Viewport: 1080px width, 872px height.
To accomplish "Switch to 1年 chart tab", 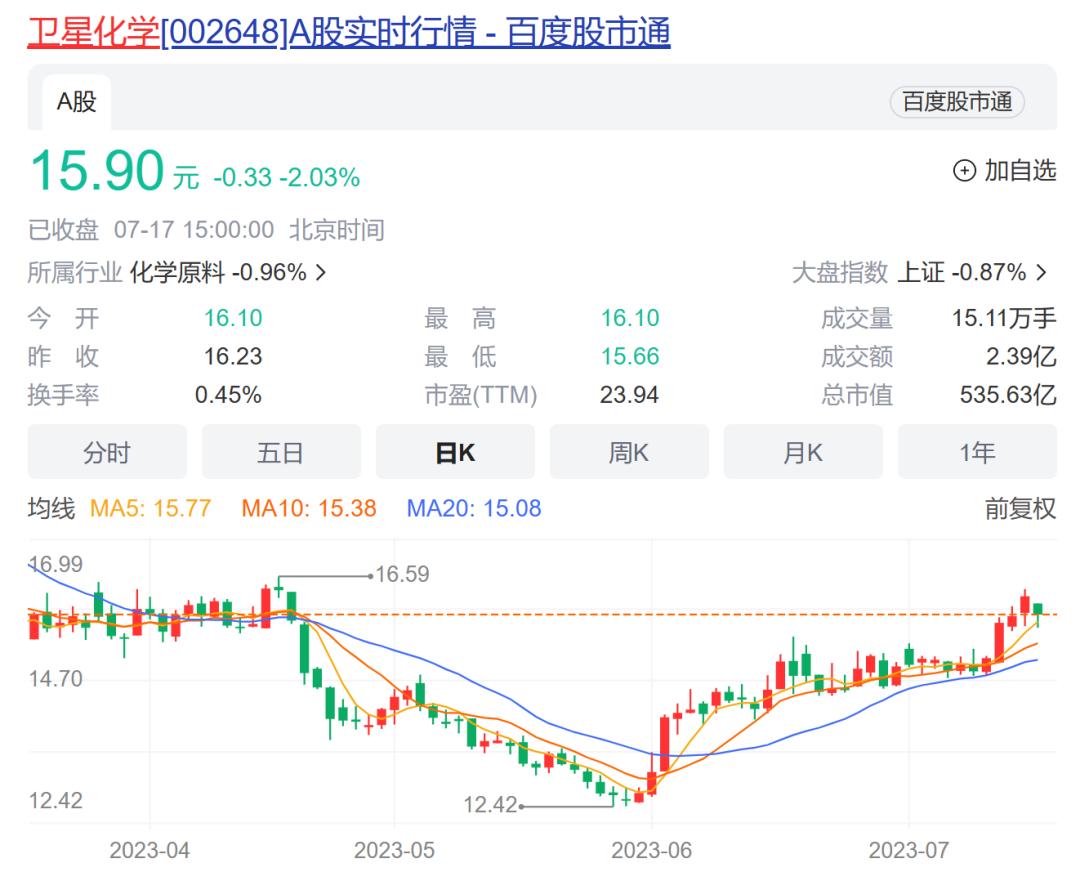I will pos(977,452).
